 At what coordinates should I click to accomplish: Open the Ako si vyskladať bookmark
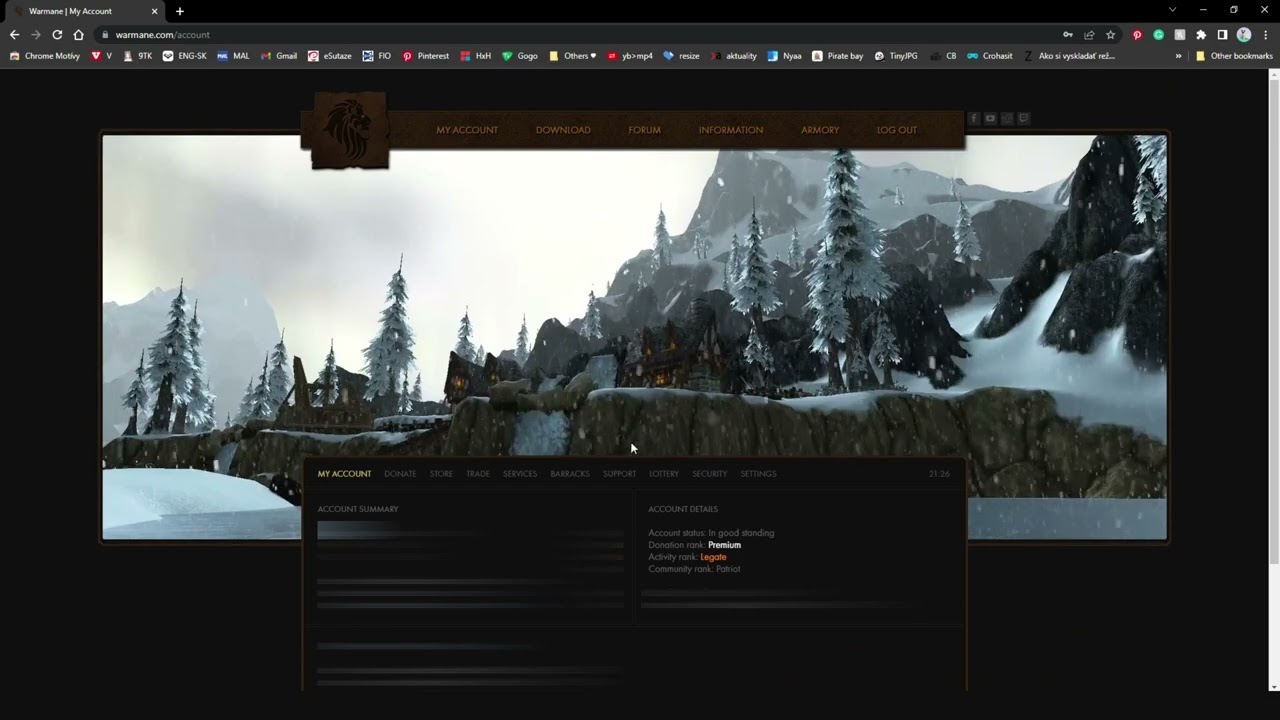1069,56
